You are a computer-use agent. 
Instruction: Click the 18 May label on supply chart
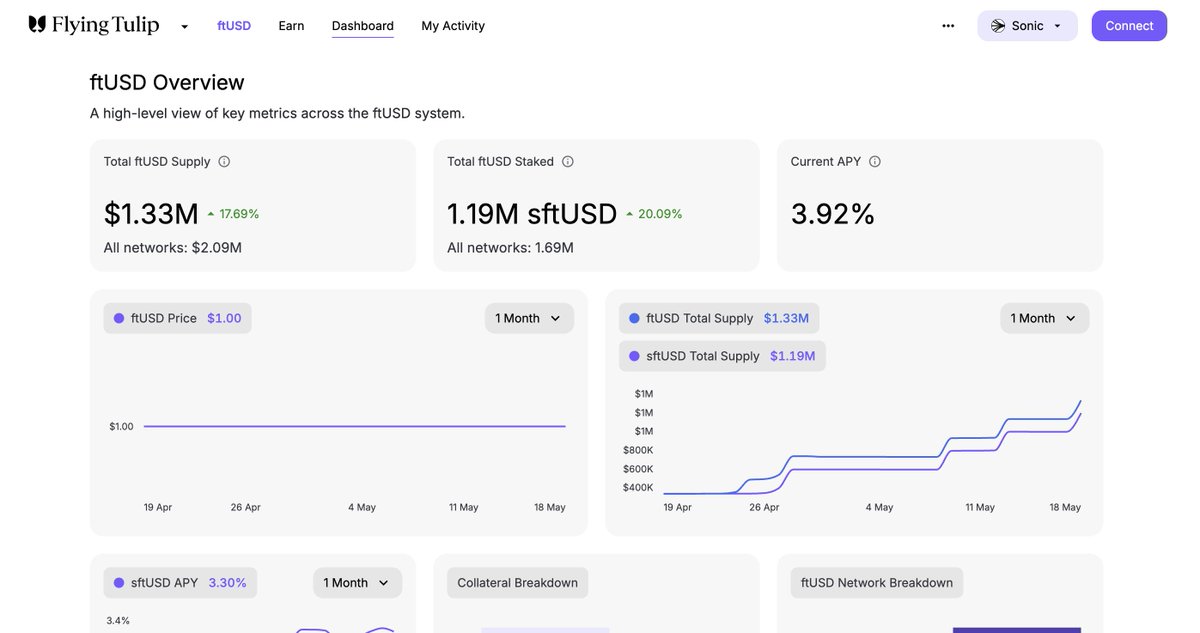(x=1065, y=508)
